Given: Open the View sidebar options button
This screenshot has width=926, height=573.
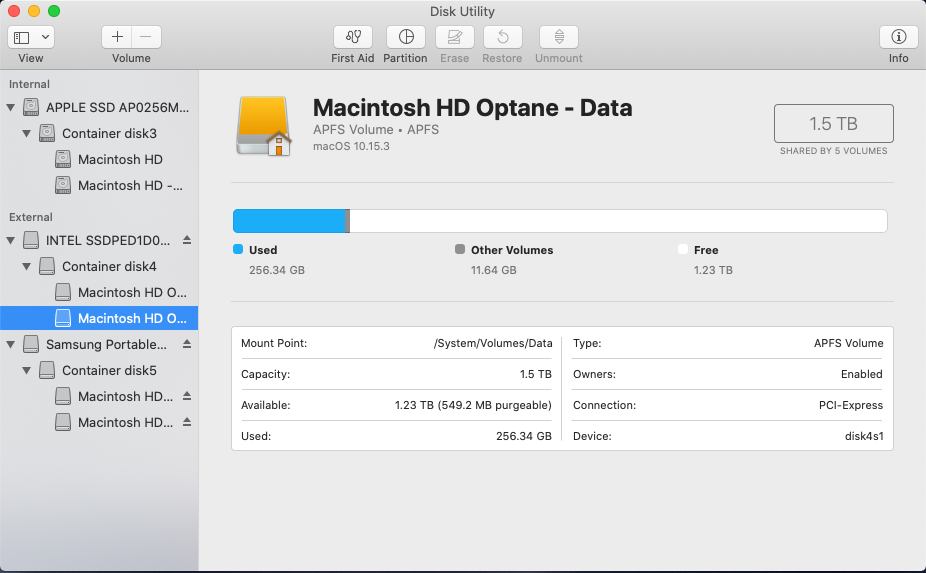Looking at the screenshot, I should coord(31,37).
